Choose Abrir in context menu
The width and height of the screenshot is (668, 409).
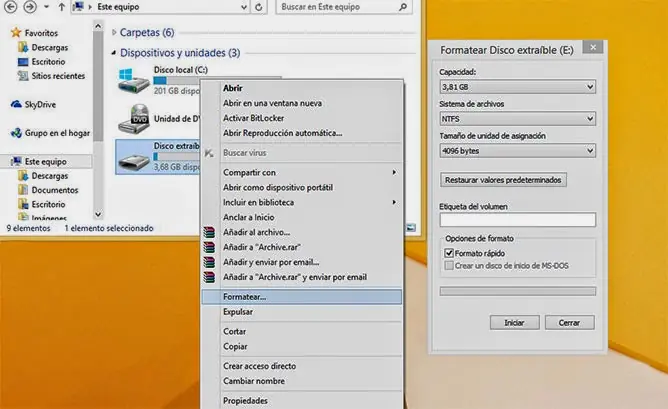pyautogui.click(x=302, y=88)
